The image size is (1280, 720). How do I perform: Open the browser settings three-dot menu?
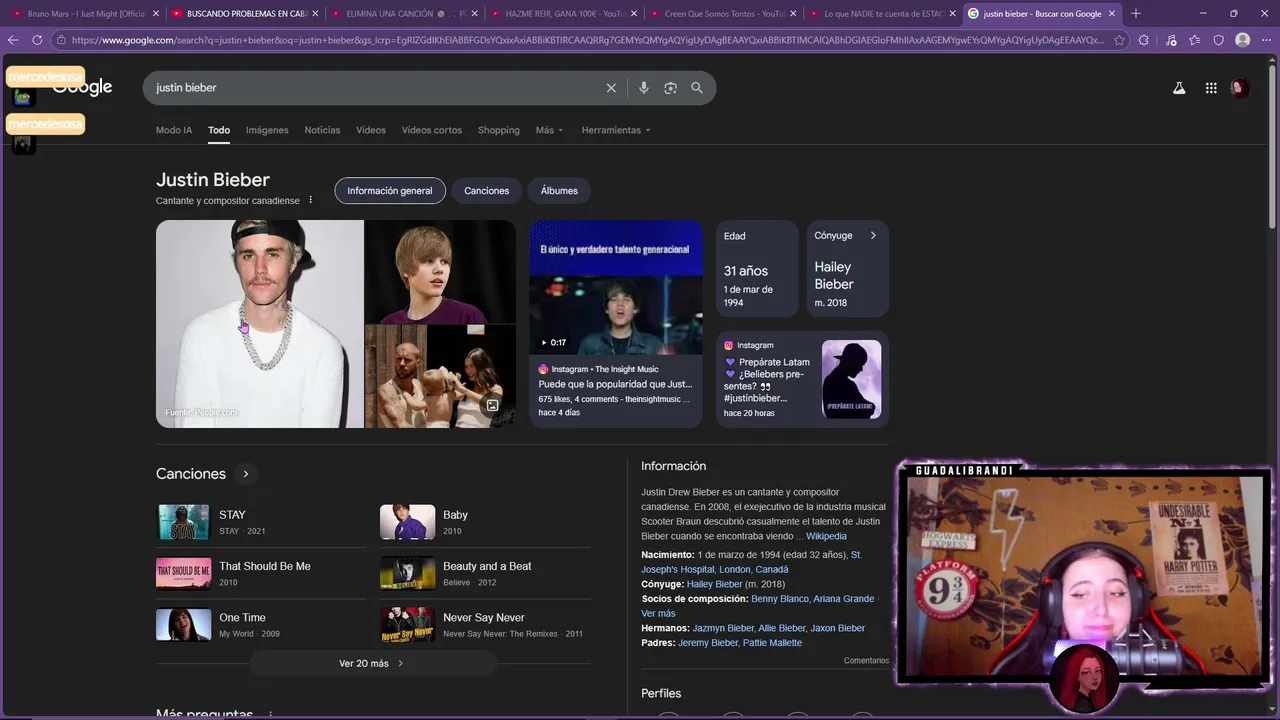(x=1266, y=40)
